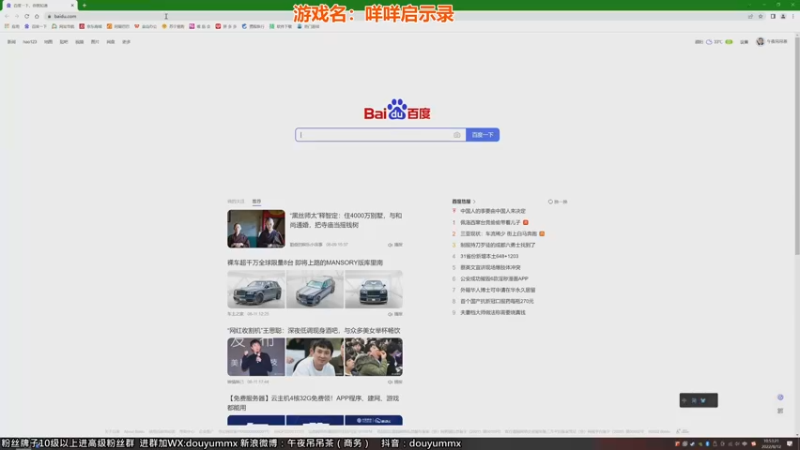Click the green air quality badge
The image size is (800, 450).
coord(729,42)
